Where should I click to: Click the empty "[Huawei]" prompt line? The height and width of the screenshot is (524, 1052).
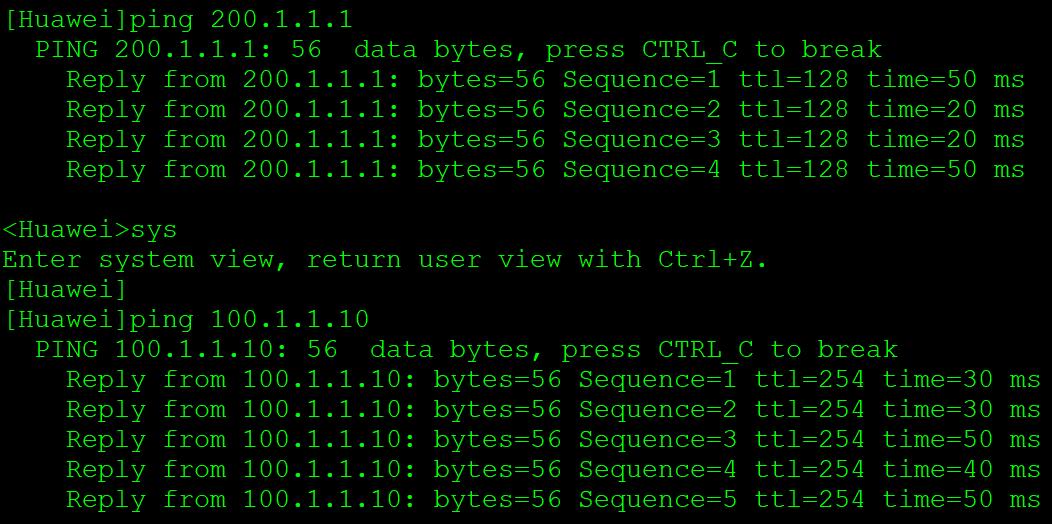click(x=65, y=290)
